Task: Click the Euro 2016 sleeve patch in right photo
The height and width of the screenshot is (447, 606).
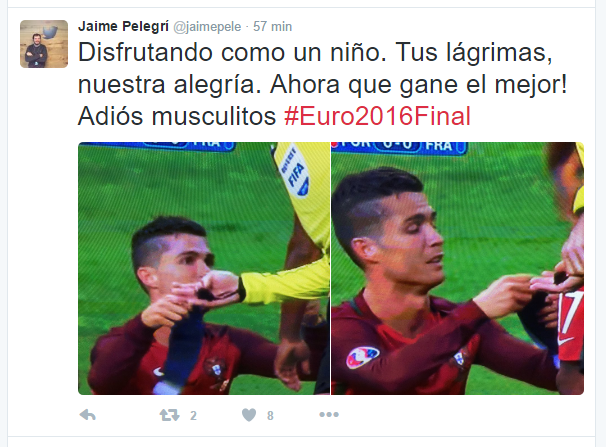Action: tap(363, 357)
